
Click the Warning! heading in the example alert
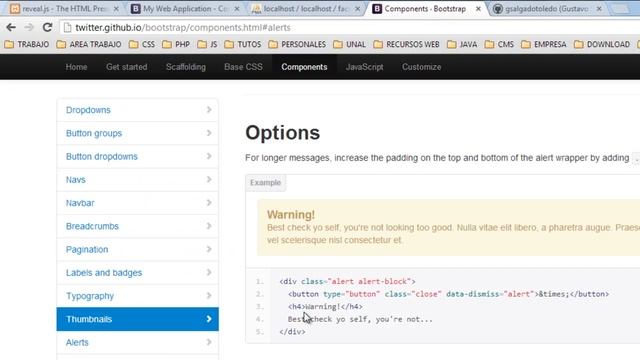[x=291, y=215]
